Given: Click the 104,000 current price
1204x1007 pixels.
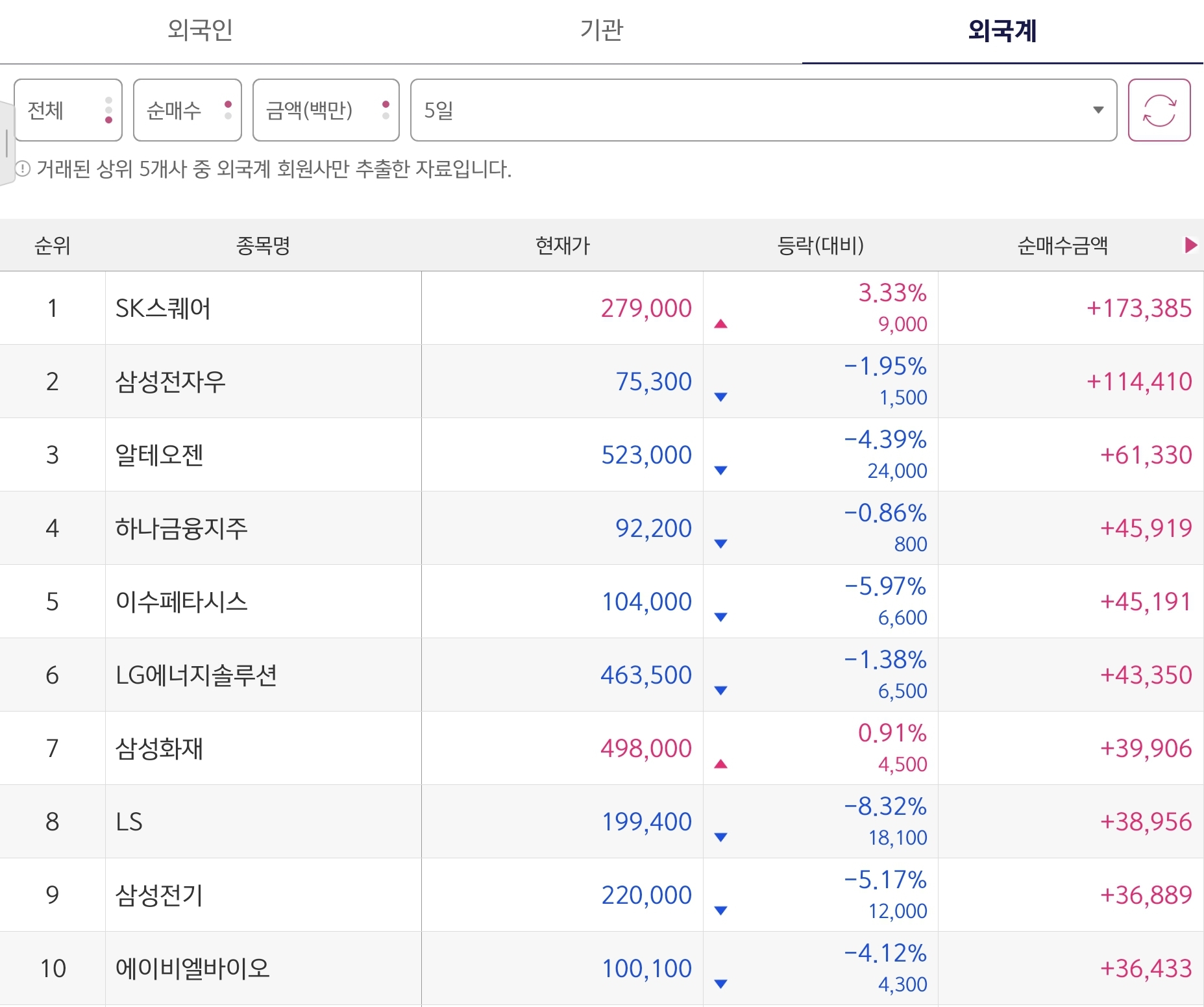Looking at the screenshot, I should coord(646,602).
